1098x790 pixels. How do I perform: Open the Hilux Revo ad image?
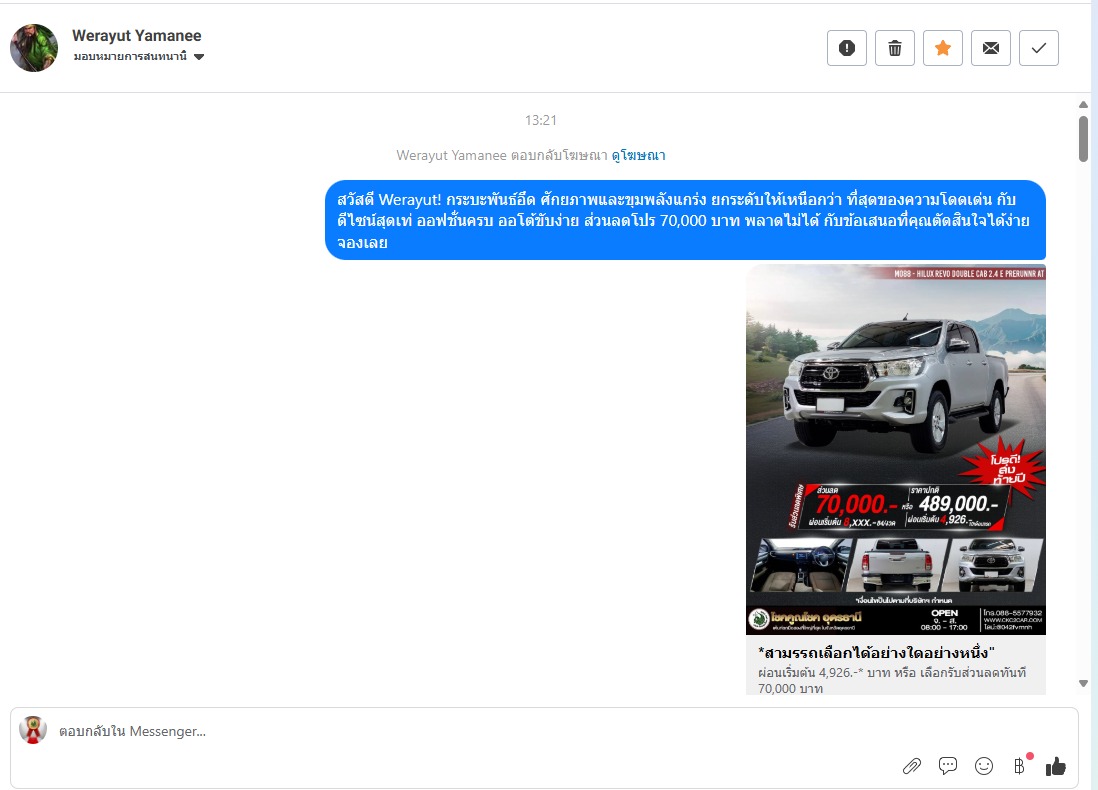[x=896, y=450]
